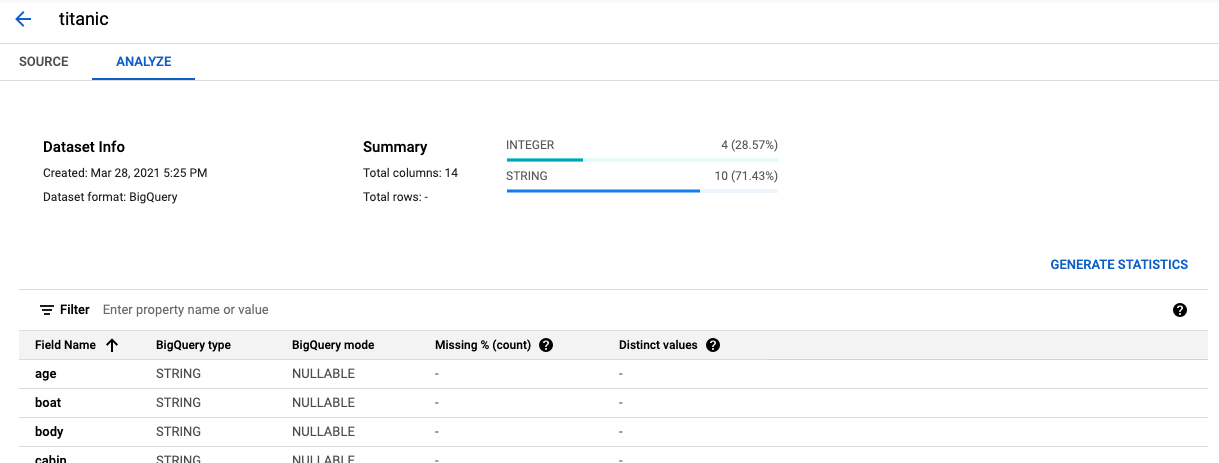
Task: Click the Distinct values column header
Action: [x=658, y=345]
